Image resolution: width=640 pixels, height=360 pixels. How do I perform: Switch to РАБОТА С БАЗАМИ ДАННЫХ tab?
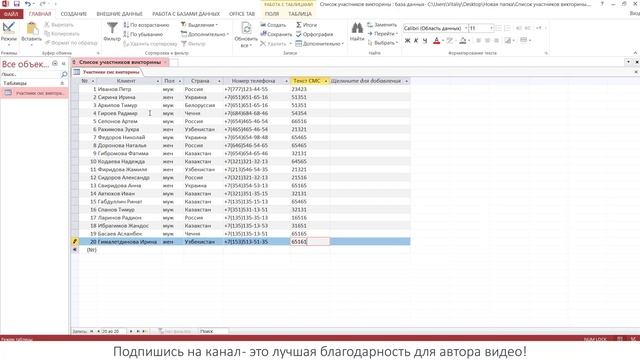[x=186, y=14]
